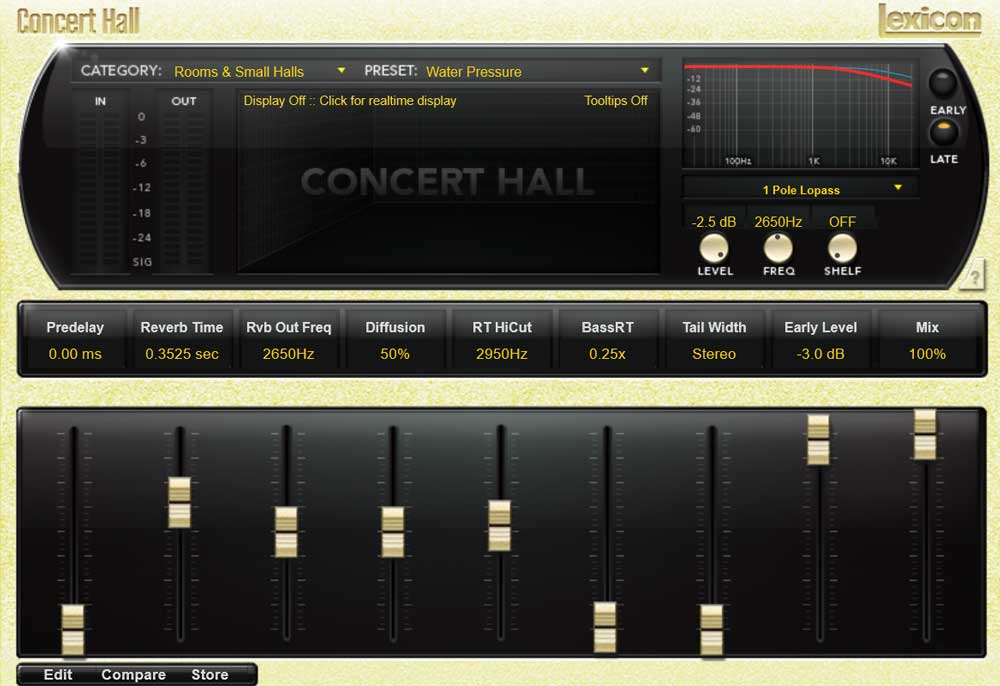
Task: Click the LEVEL knob
Action: click(x=714, y=248)
